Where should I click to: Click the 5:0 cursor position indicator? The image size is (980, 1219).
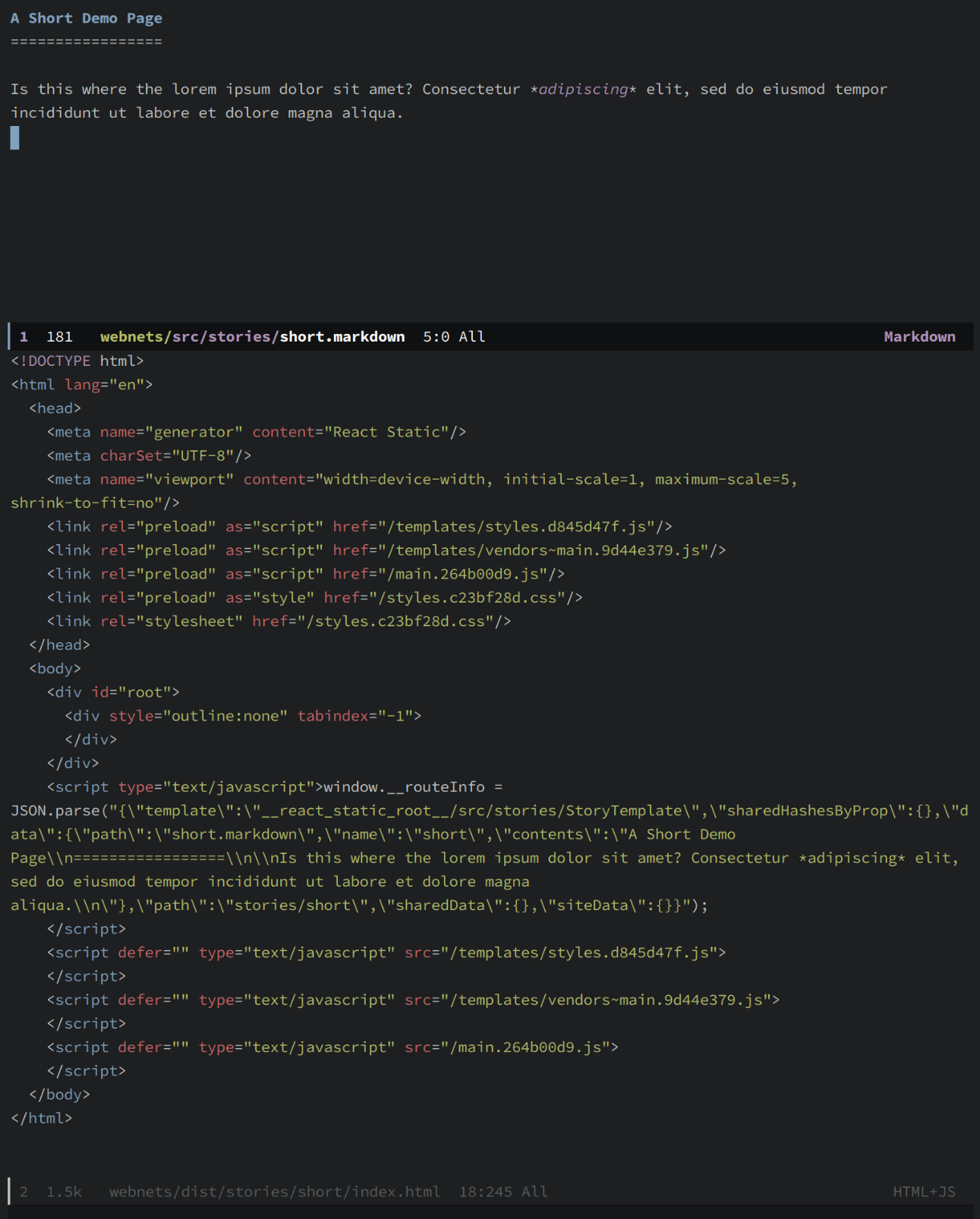436,337
